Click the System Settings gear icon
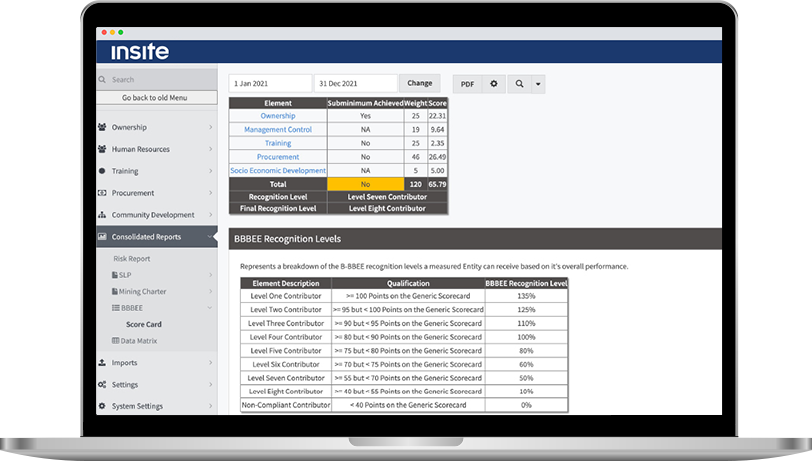Screen dimensions: 812x461 coord(103,406)
